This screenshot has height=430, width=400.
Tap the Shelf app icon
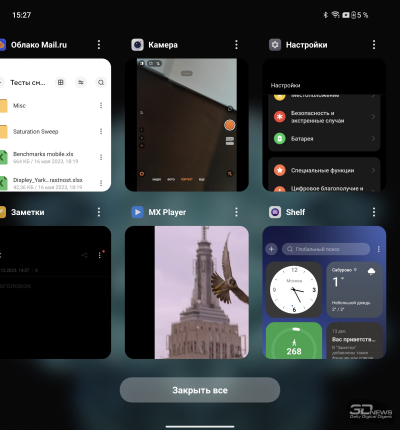275,212
